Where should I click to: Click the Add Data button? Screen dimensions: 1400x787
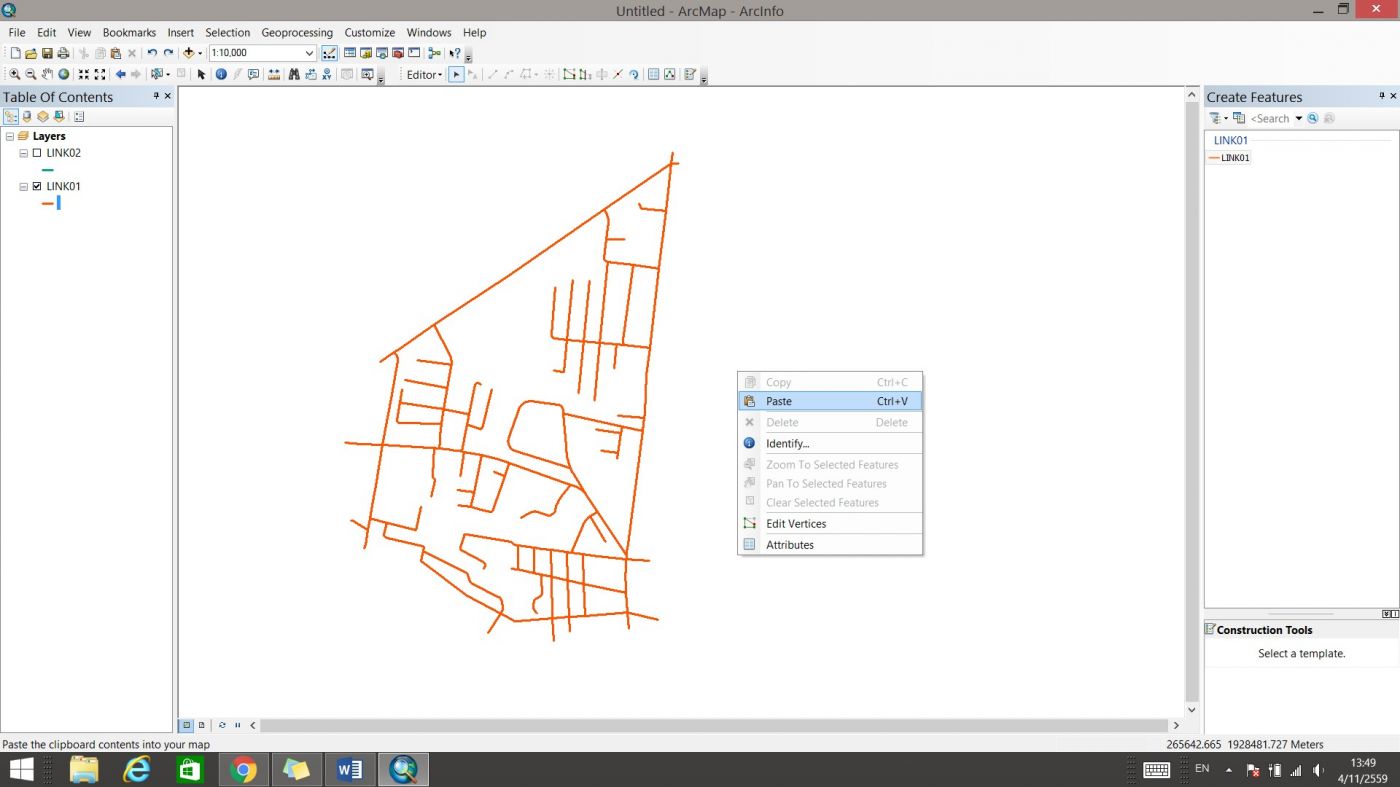(188, 53)
